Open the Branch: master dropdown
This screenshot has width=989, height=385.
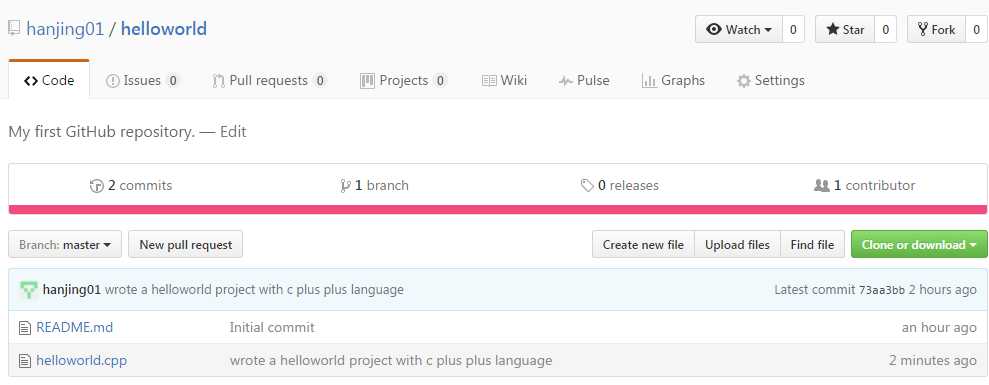pos(65,244)
